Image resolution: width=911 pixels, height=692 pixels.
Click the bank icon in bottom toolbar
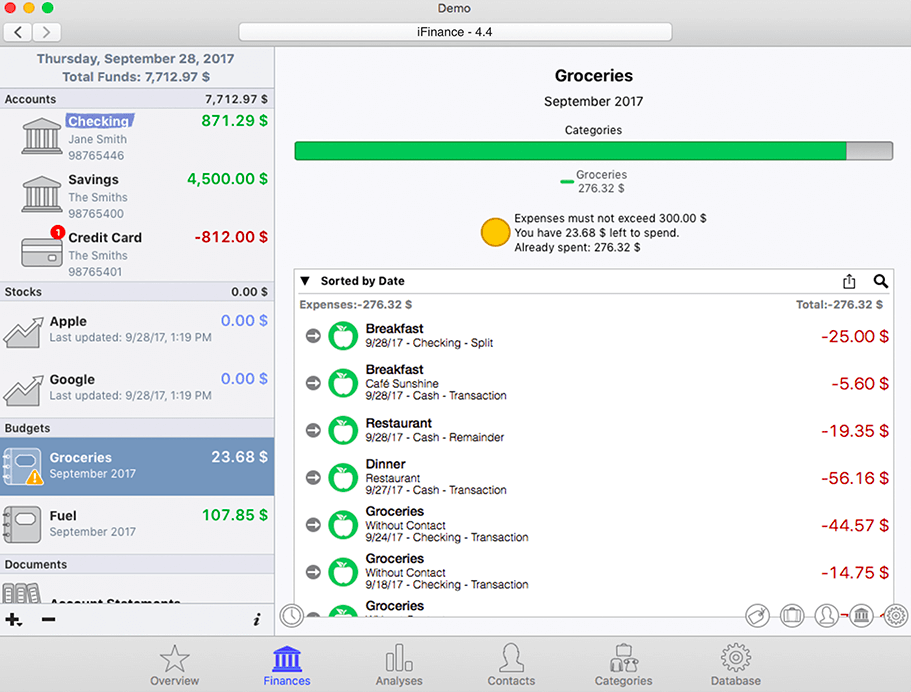(861, 615)
